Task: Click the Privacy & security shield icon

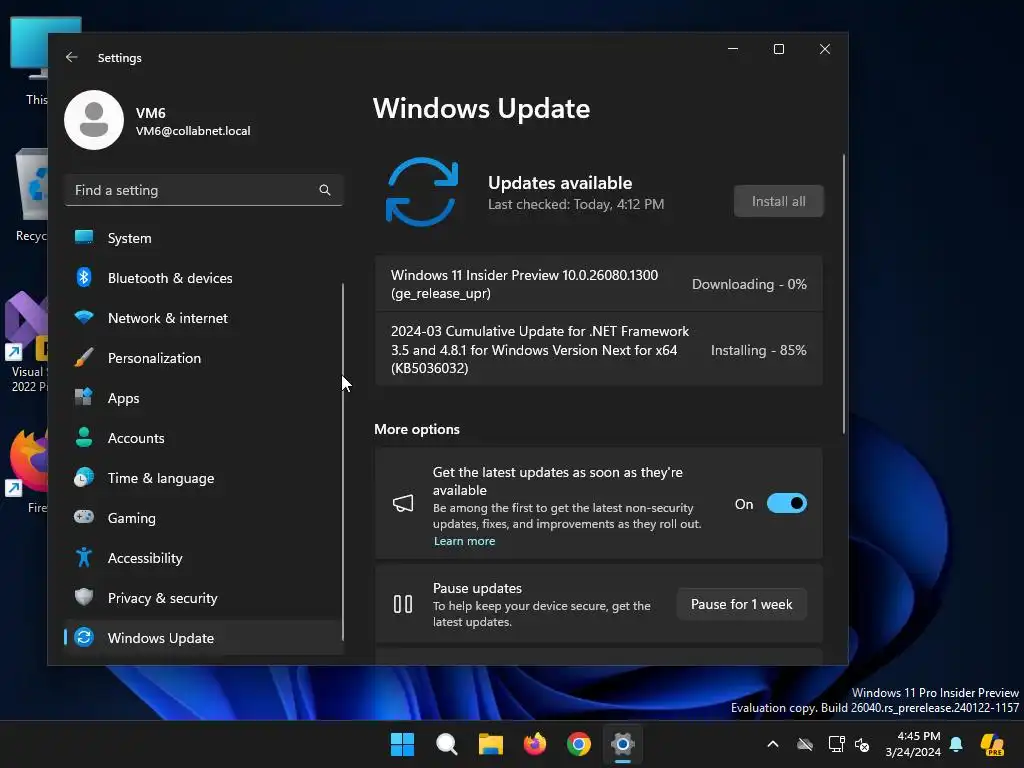Action: coord(84,597)
